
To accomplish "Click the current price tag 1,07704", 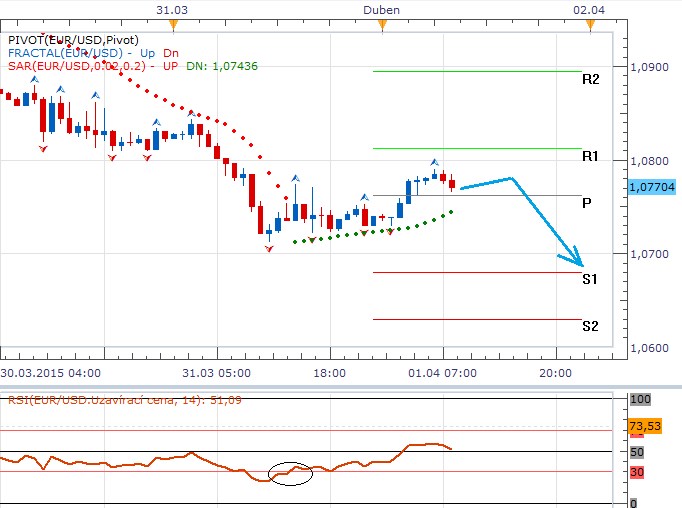I will click(x=653, y=186).
